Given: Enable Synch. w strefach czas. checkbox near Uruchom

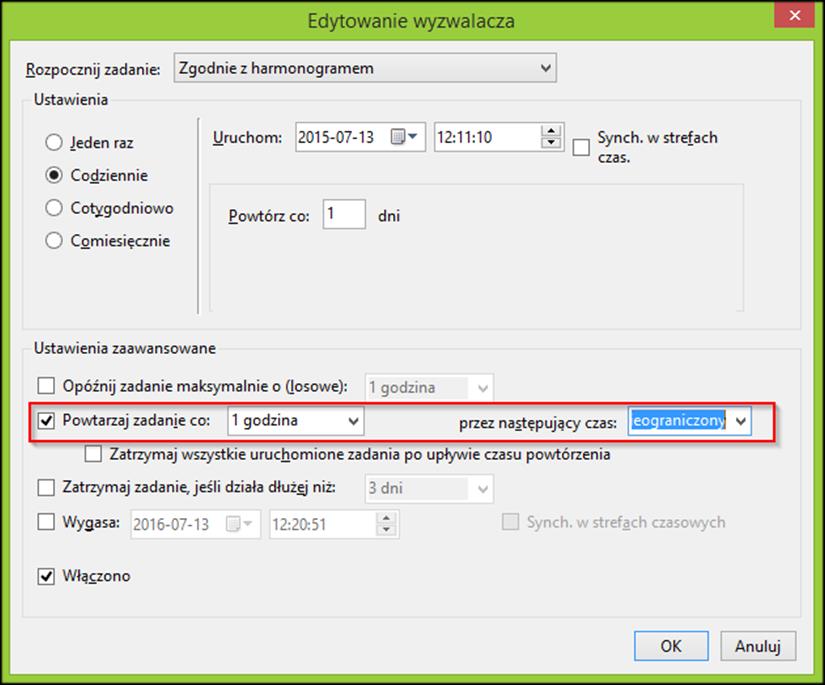Looking at the screenshot, I should tap(581, 147).
